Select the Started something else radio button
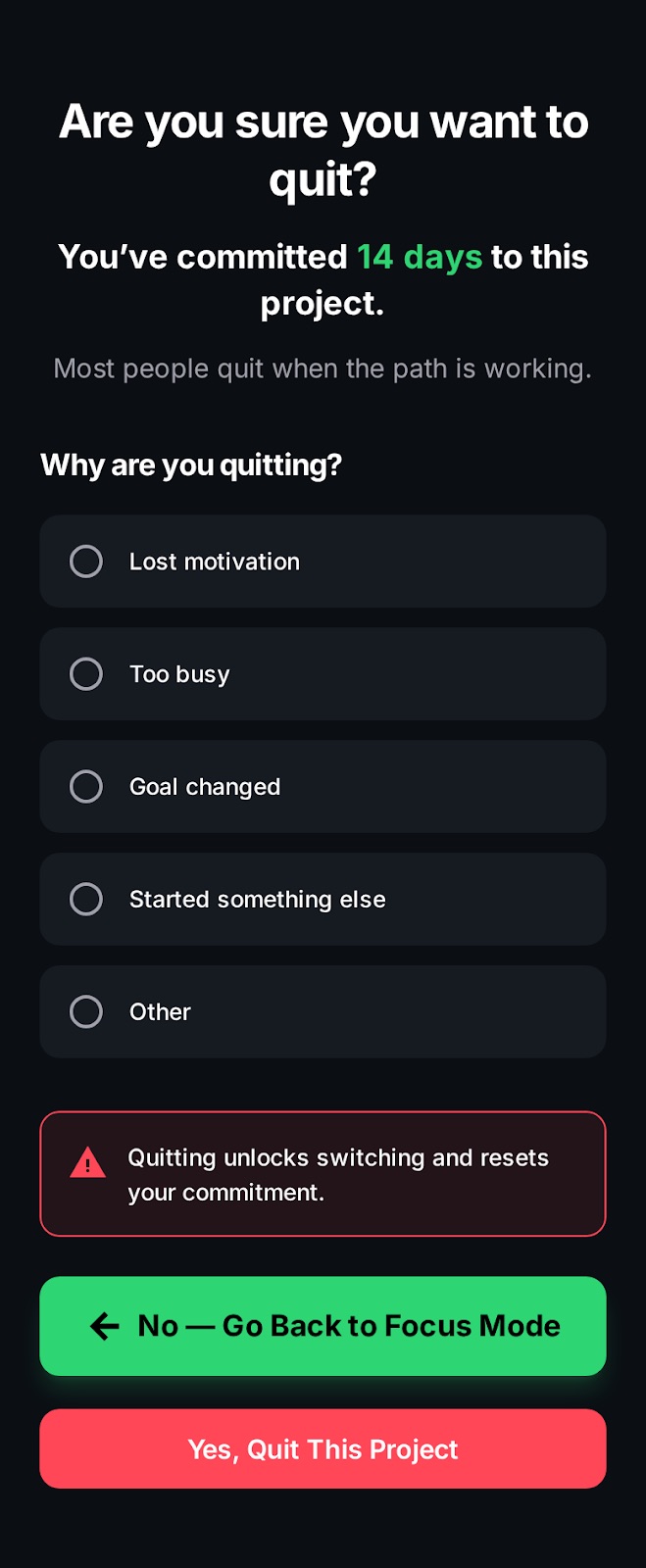 coord(86,899)
